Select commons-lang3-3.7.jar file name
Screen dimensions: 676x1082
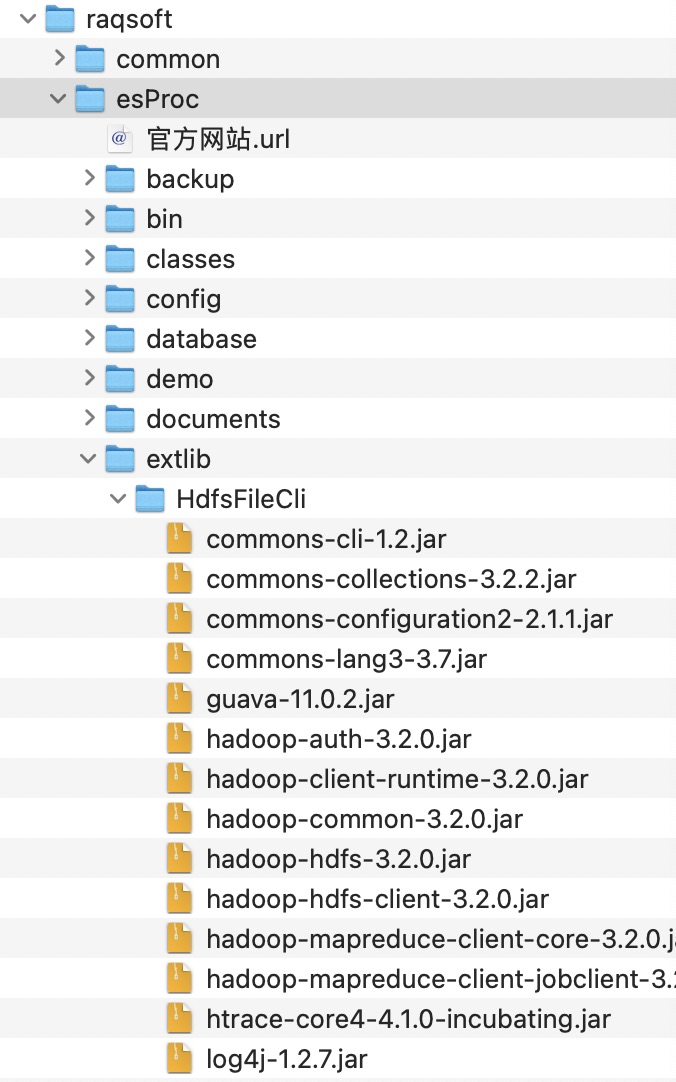pos(346,659)
